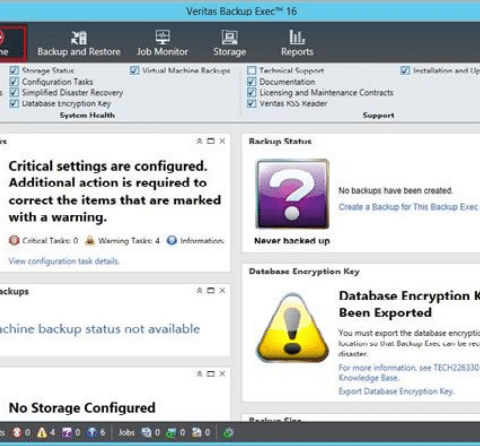Enable the Technical Support checkbox
Viewport: 480px width, 446px height.
252,71
